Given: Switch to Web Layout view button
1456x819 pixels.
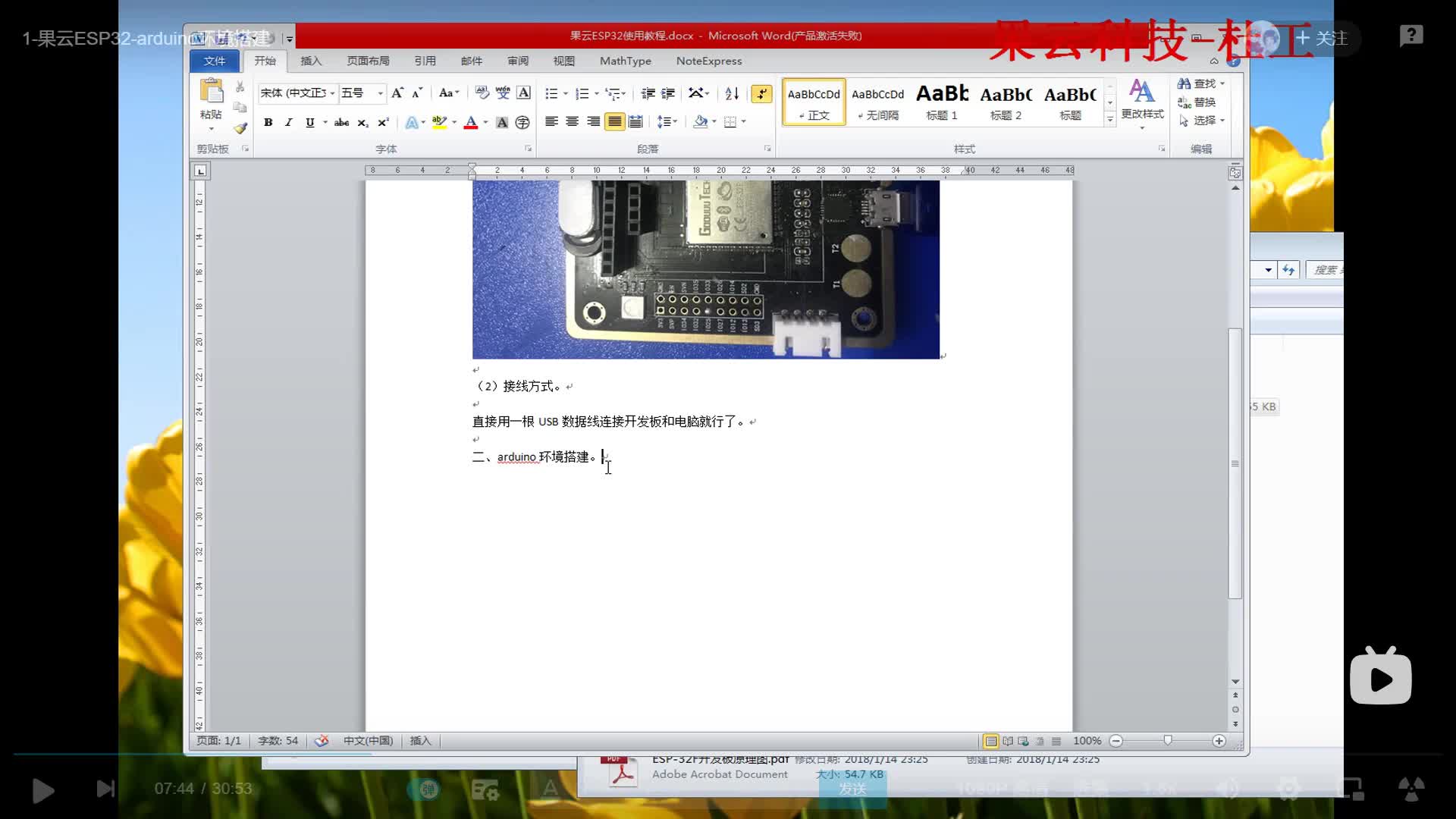Looking at the screenshot, I should point(1024,741).
